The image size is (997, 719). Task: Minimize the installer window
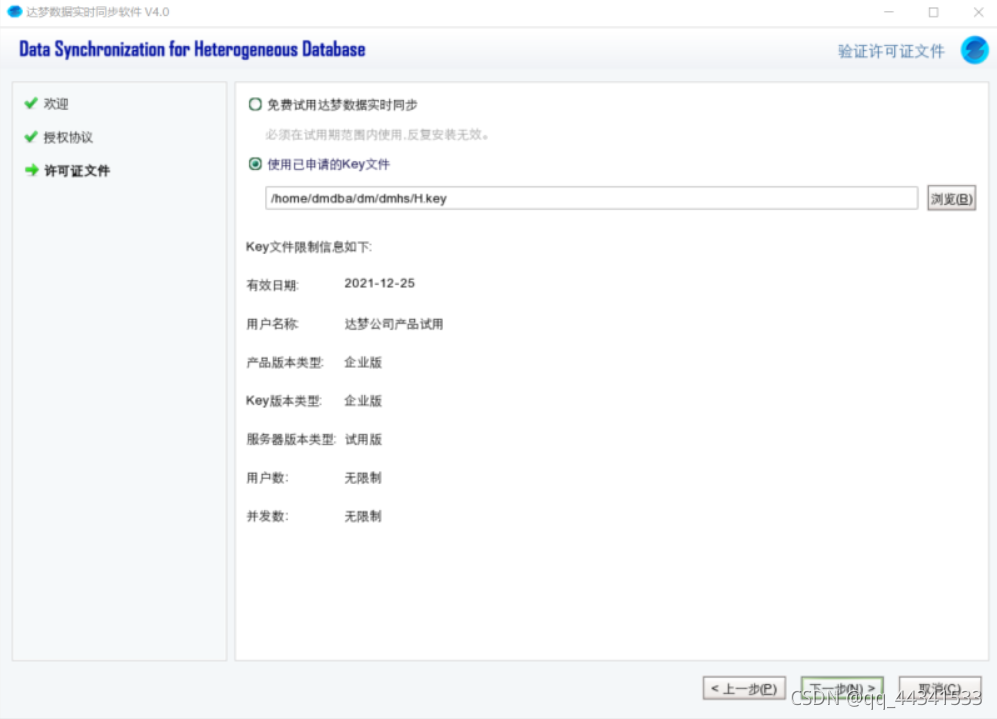[889, 12]
